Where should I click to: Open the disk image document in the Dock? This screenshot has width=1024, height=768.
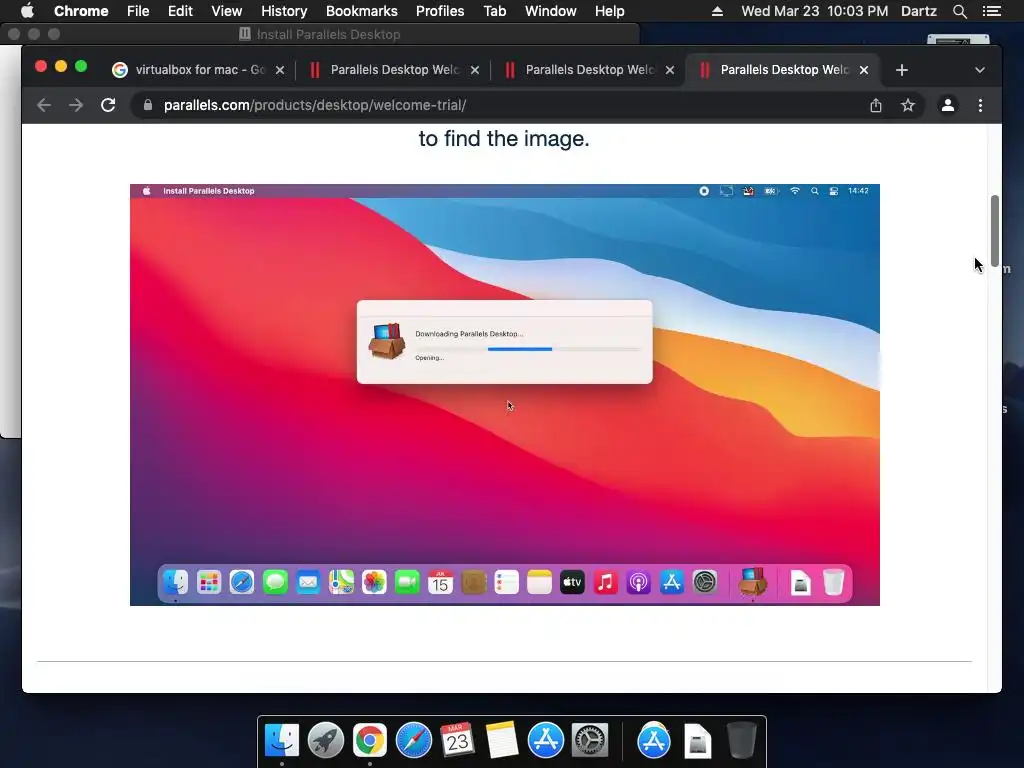(x=697, y=741)
